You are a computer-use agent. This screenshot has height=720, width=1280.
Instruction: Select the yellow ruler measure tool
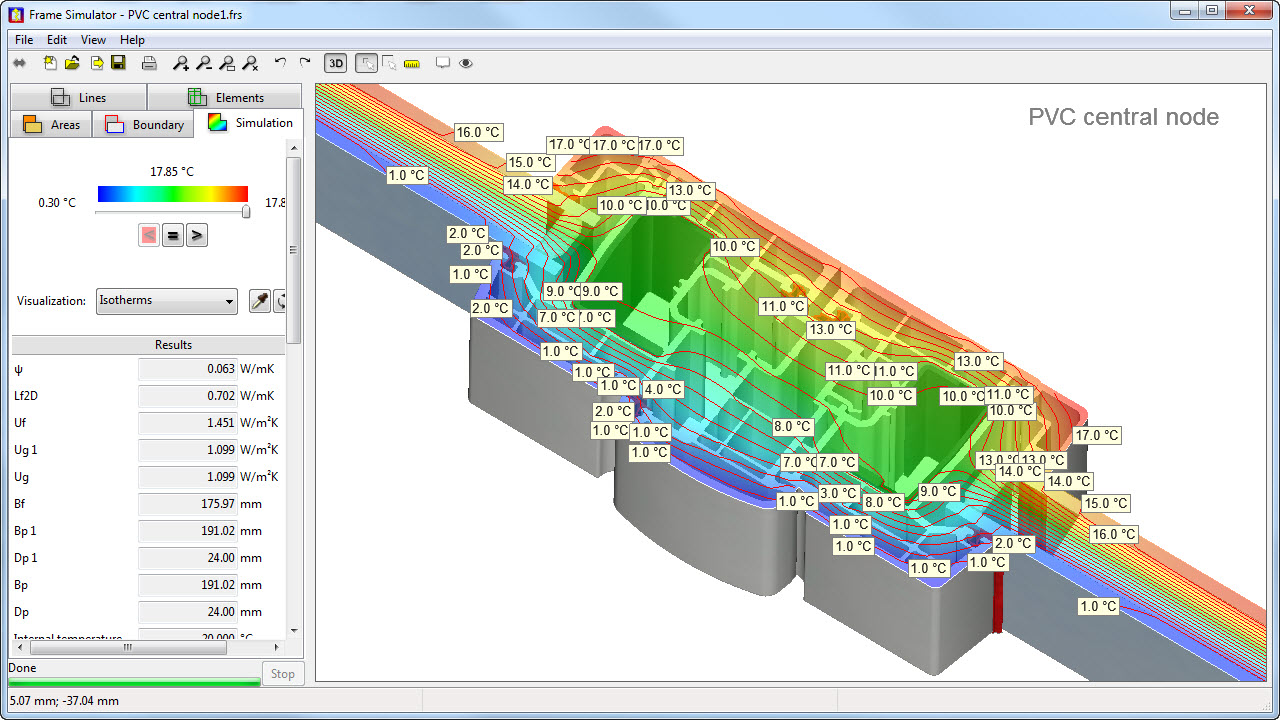pyautogui.click(x=412, y=63)
